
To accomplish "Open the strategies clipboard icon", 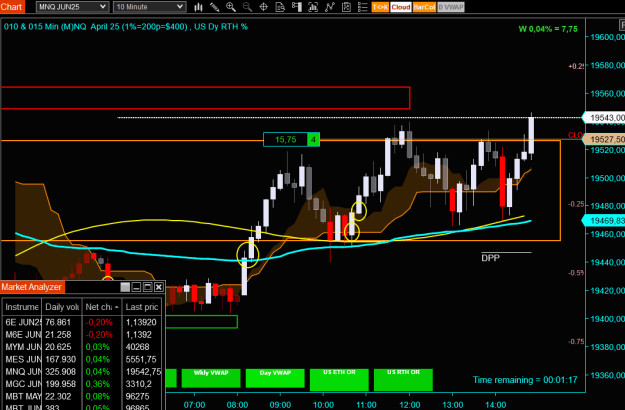I will click(346, 7).
